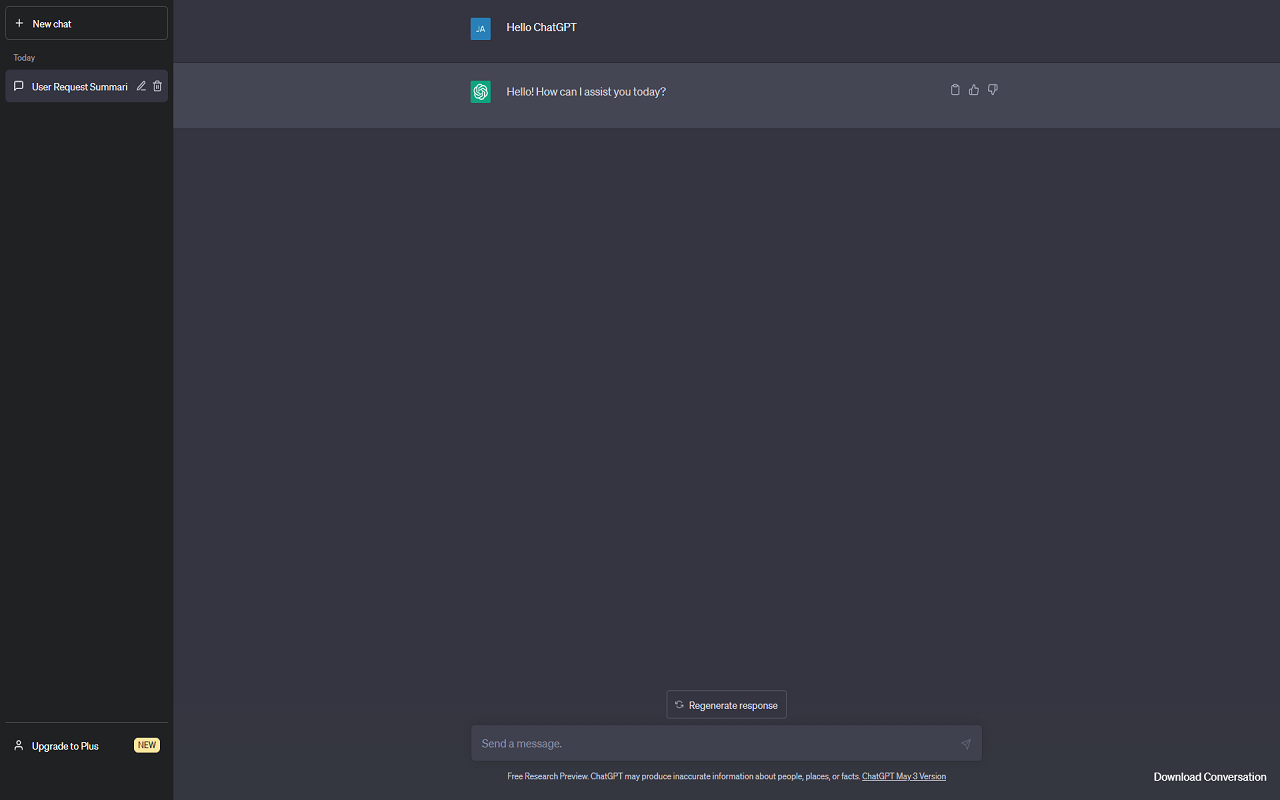Click the Free Research Preview disclaimer text
This screenshot has height=800, width=1280.
(684, 776)
